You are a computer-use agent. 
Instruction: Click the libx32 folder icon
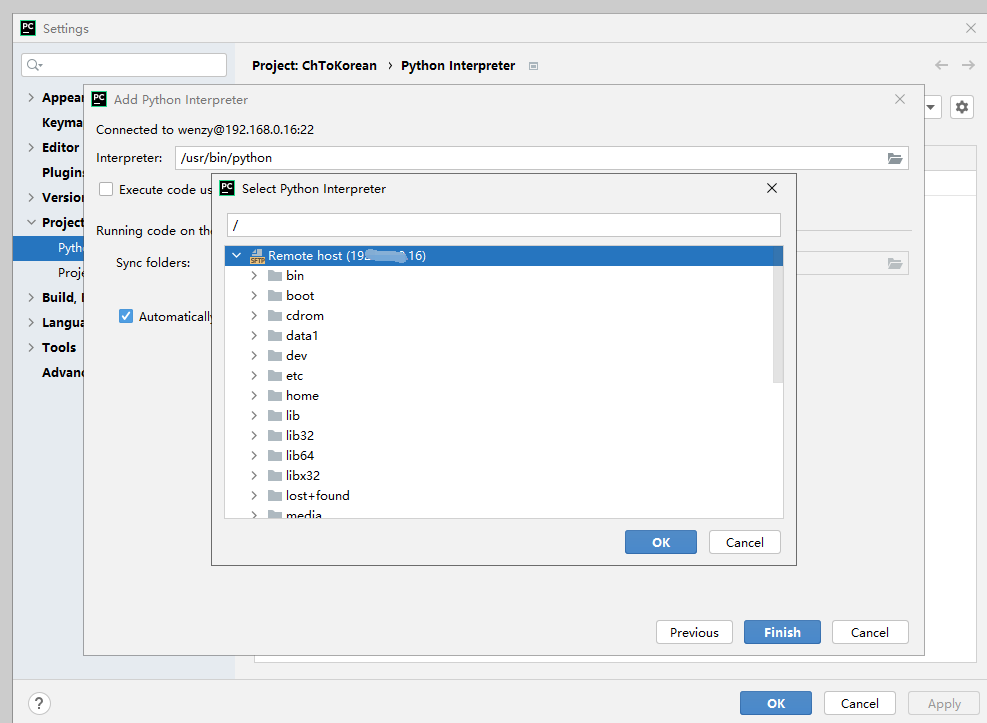coord(274,475)
